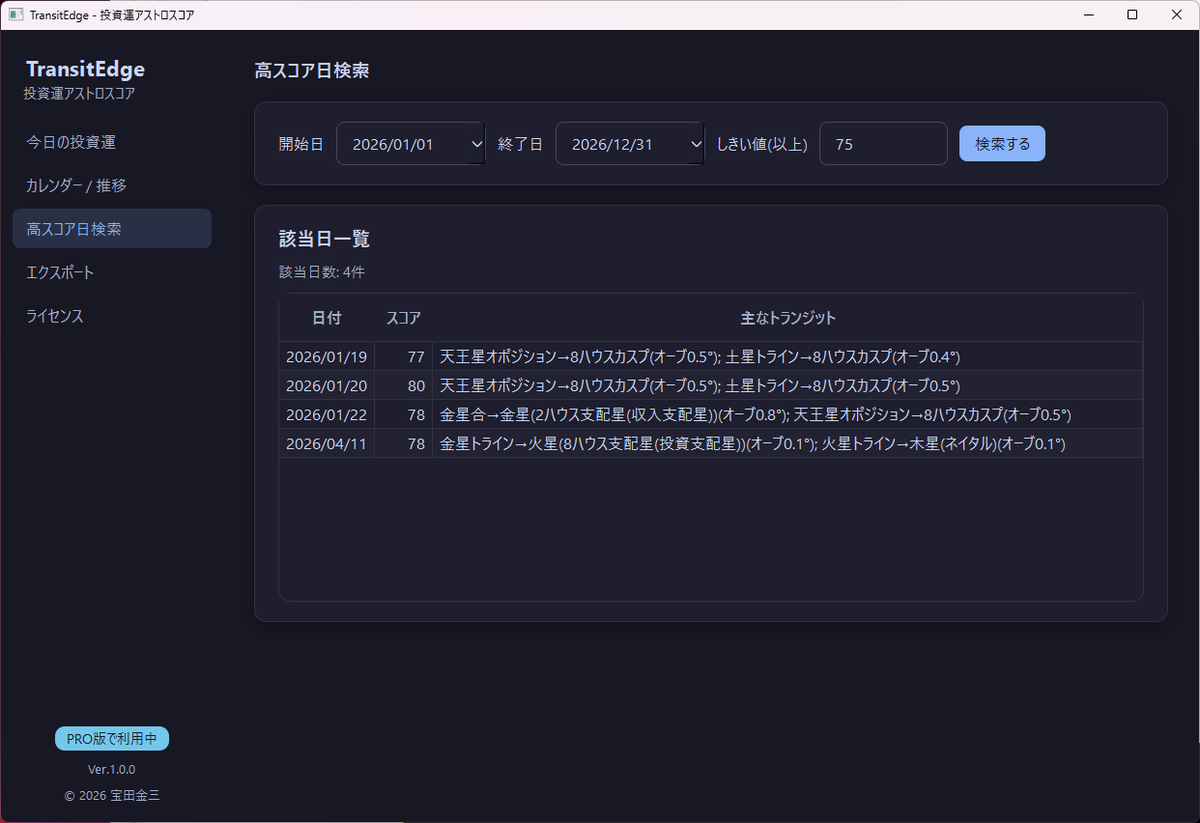Click the © 2026 宝田金三 copyright text
The width and height of the screenshot is (1200, 823).
(x=112, y=796)
